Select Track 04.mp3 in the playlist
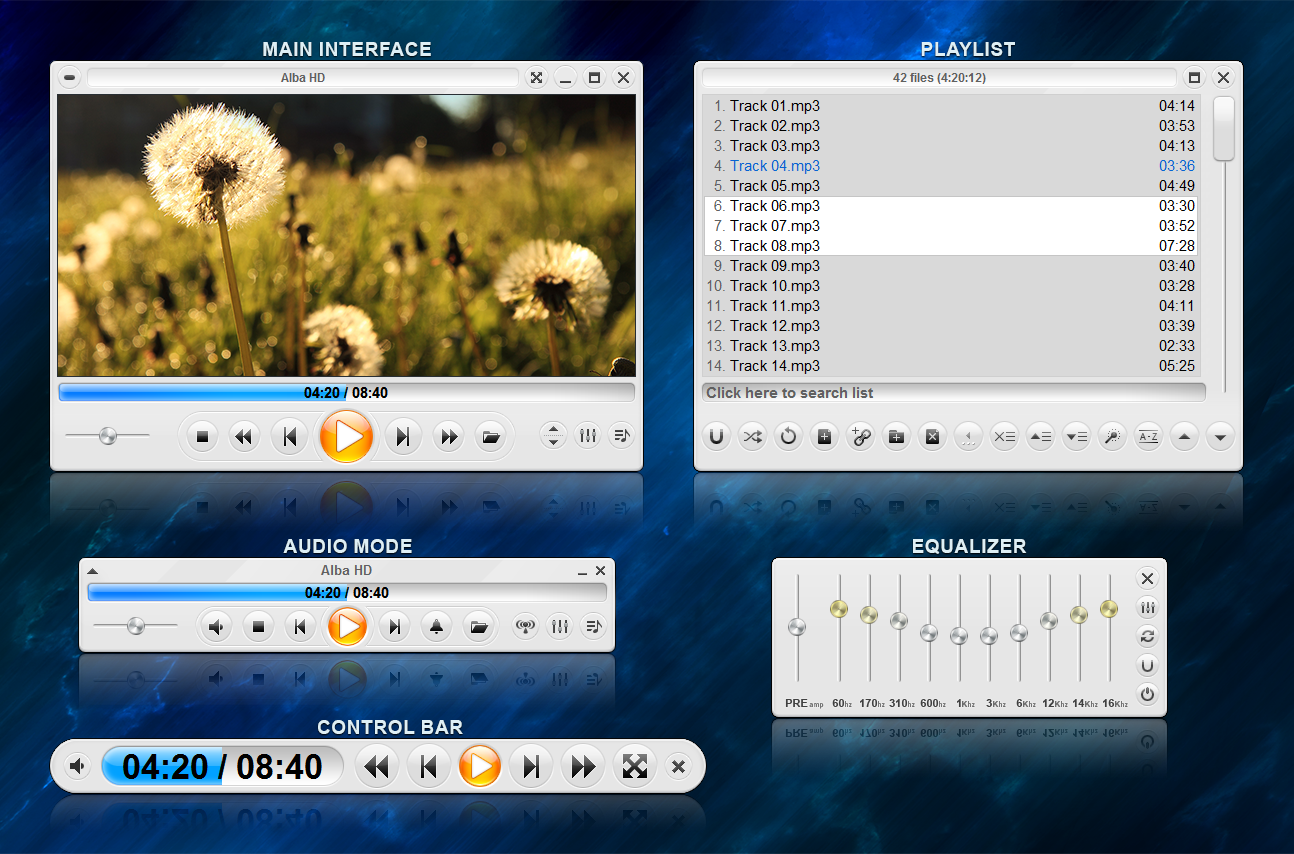Screen dimensions: 1294x854 (x=775, y=166)
